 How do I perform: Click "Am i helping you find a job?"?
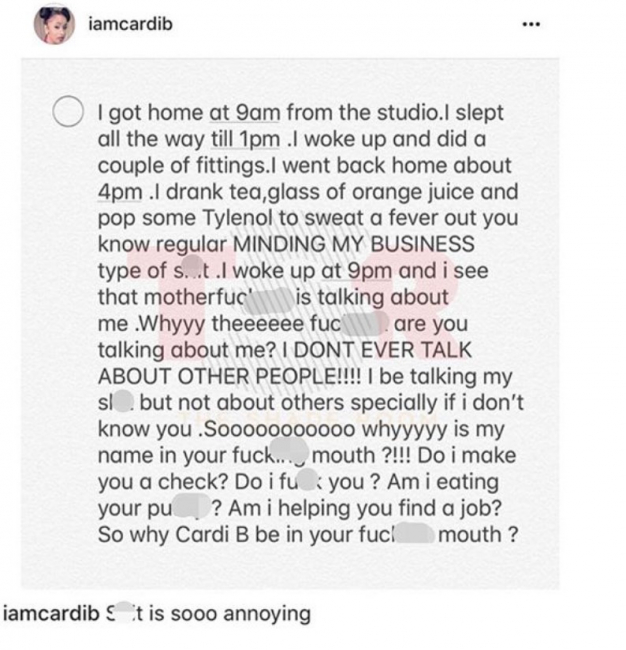click(365, 508)
